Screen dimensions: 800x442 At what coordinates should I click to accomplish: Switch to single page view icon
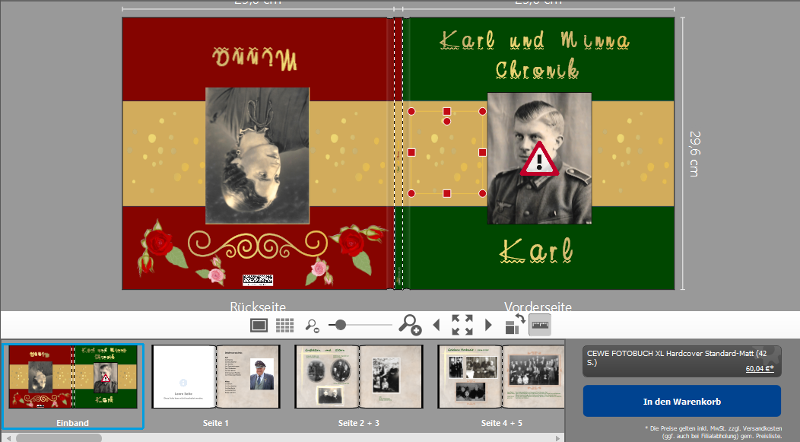(x=259, y=325)
